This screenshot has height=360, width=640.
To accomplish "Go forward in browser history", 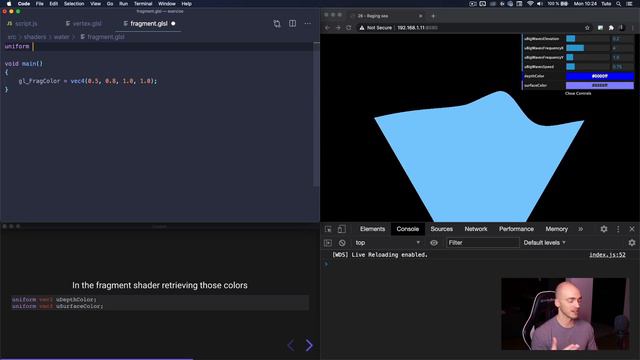I will (338, 28).
